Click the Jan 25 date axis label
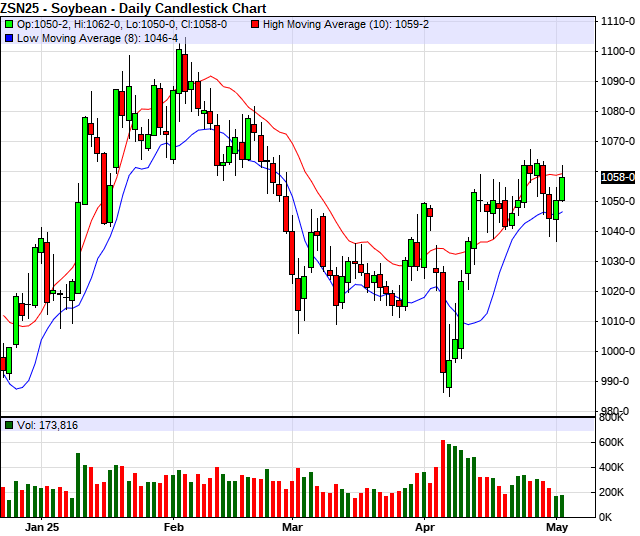Viewport: 640px width, 536px height. (x=44, y=526)
